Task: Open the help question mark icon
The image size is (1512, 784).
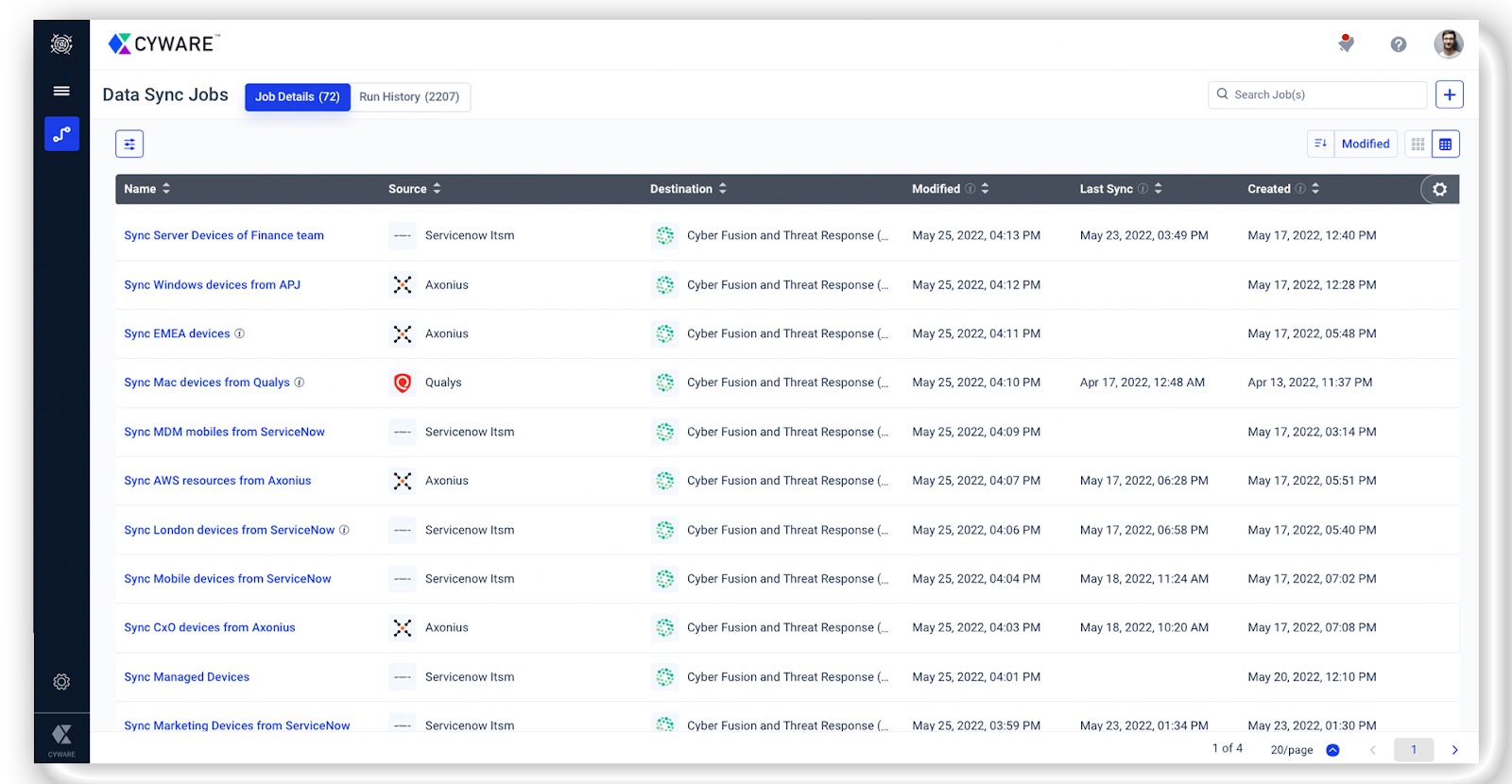Action: pyautogui.click(x=1399, y=44)
